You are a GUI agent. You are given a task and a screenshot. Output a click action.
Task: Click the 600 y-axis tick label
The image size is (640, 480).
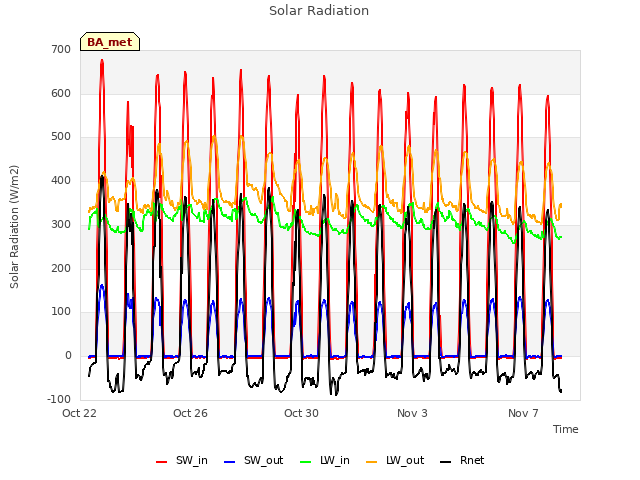click(61, 93)
